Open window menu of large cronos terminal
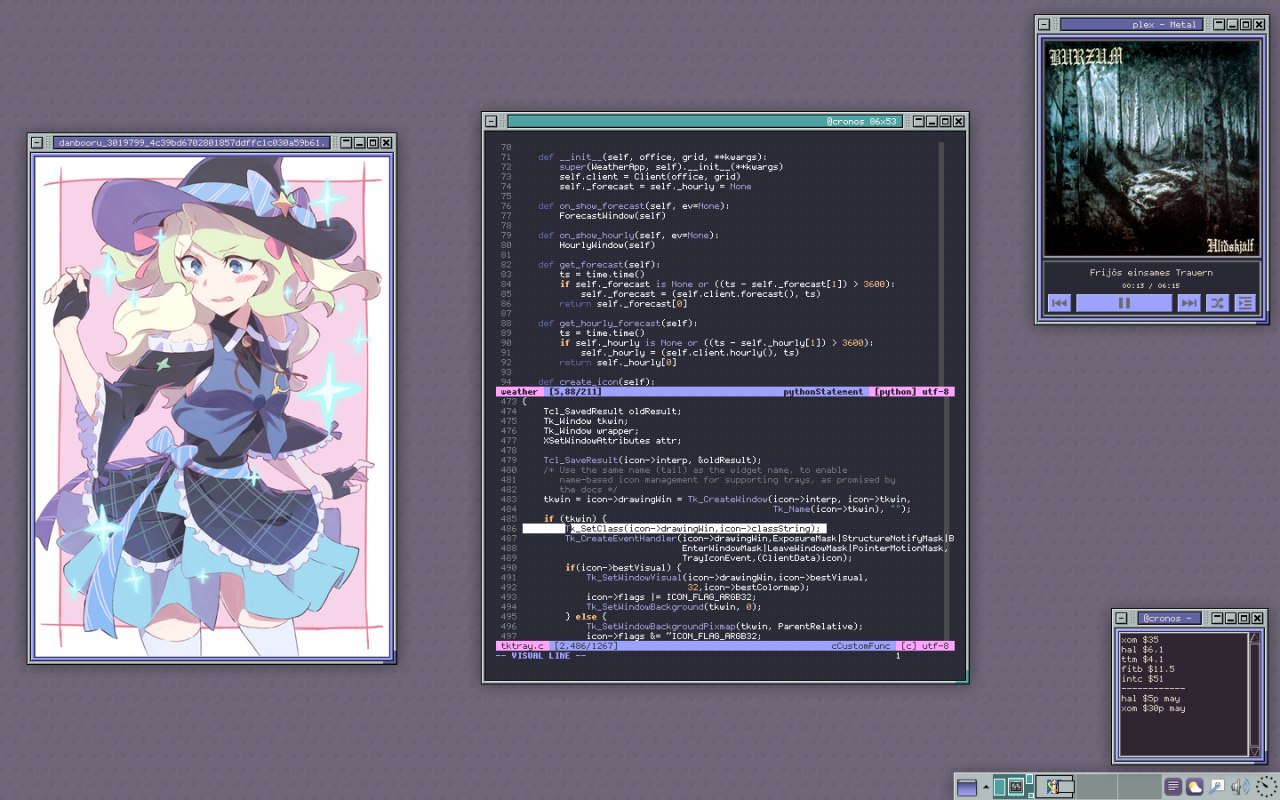The width and height of the screenshot is (1280, 800). tap(491, 121)
